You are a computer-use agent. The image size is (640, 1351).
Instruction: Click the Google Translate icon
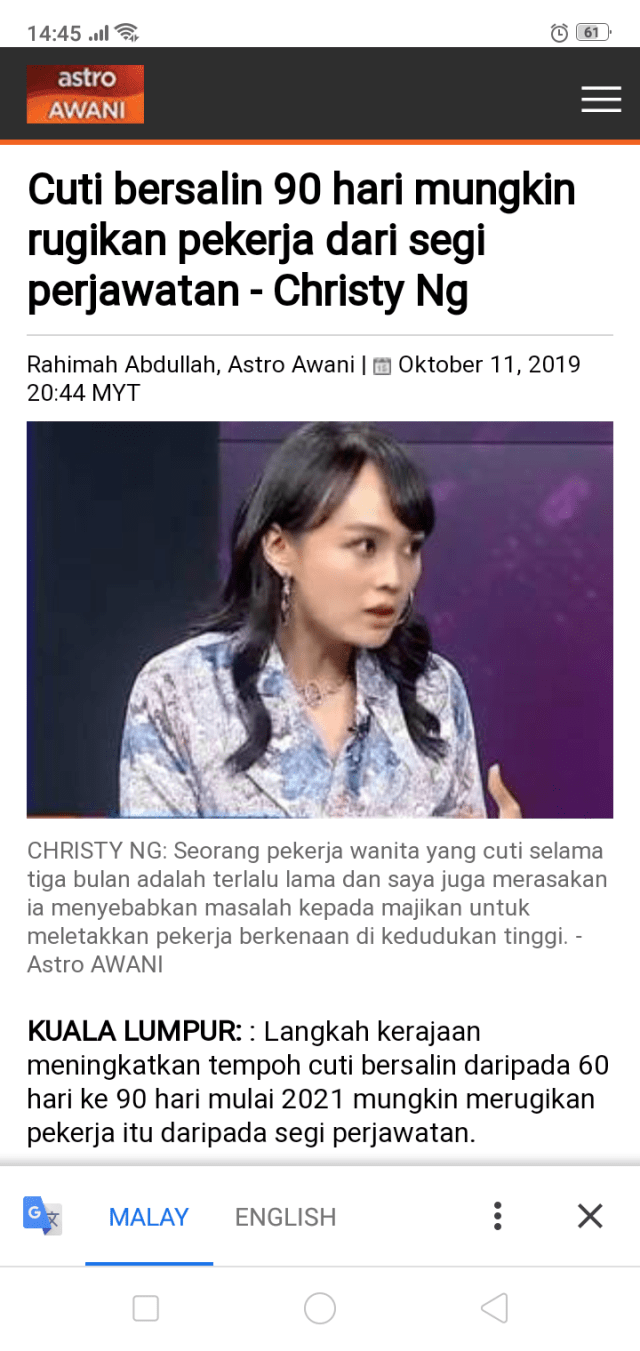click(x=42, y=1216)
